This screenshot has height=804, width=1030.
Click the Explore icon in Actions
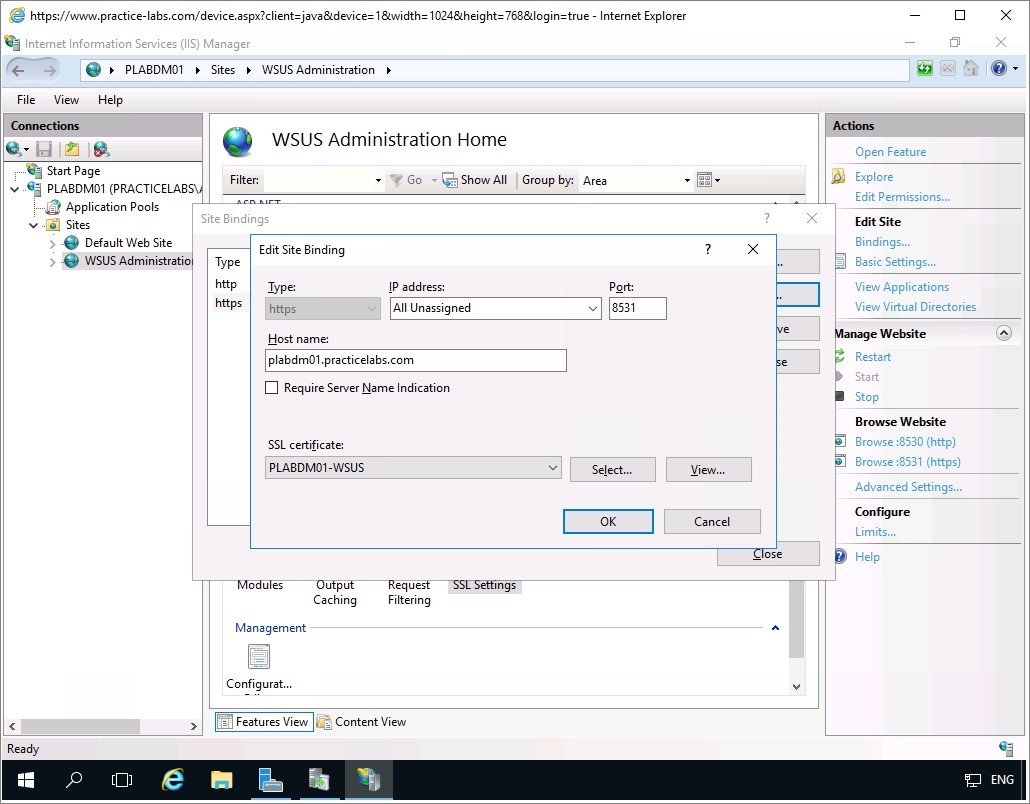point(839,177)
